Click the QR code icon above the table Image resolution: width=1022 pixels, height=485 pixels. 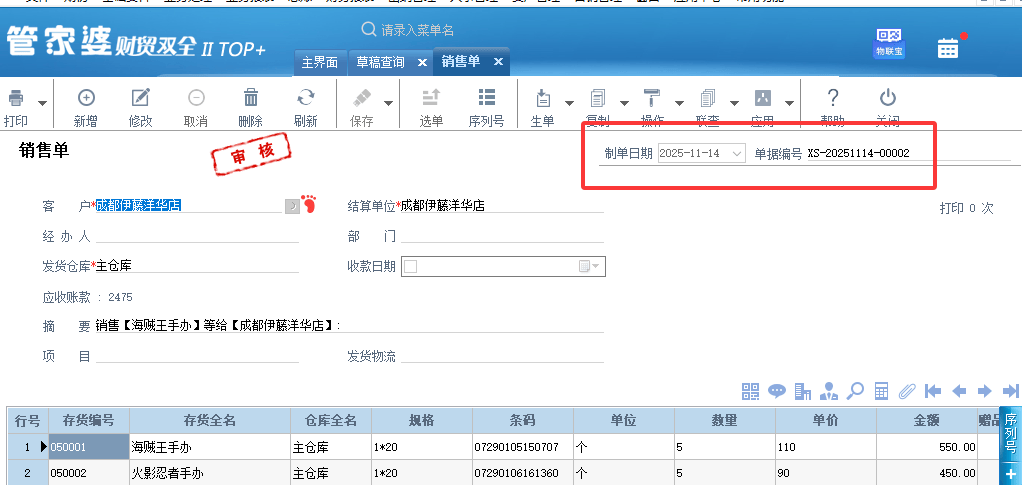(x=750, y=391)
